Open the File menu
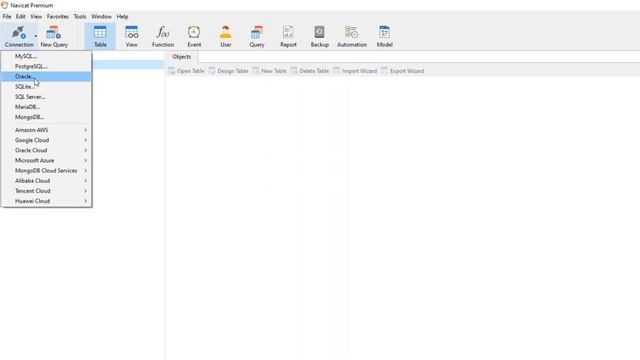 (x=7, y=16)
